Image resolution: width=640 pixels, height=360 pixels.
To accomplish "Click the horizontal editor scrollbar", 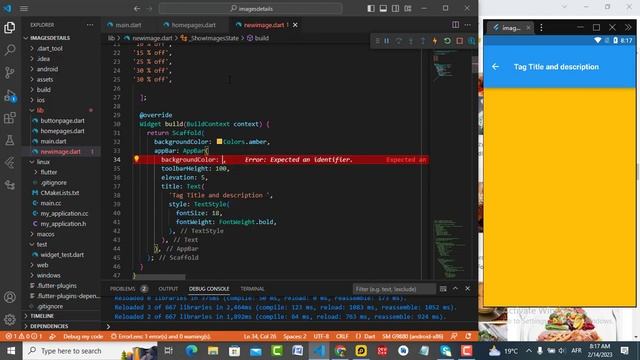I will pyautogui.click(x=159, y=277).
